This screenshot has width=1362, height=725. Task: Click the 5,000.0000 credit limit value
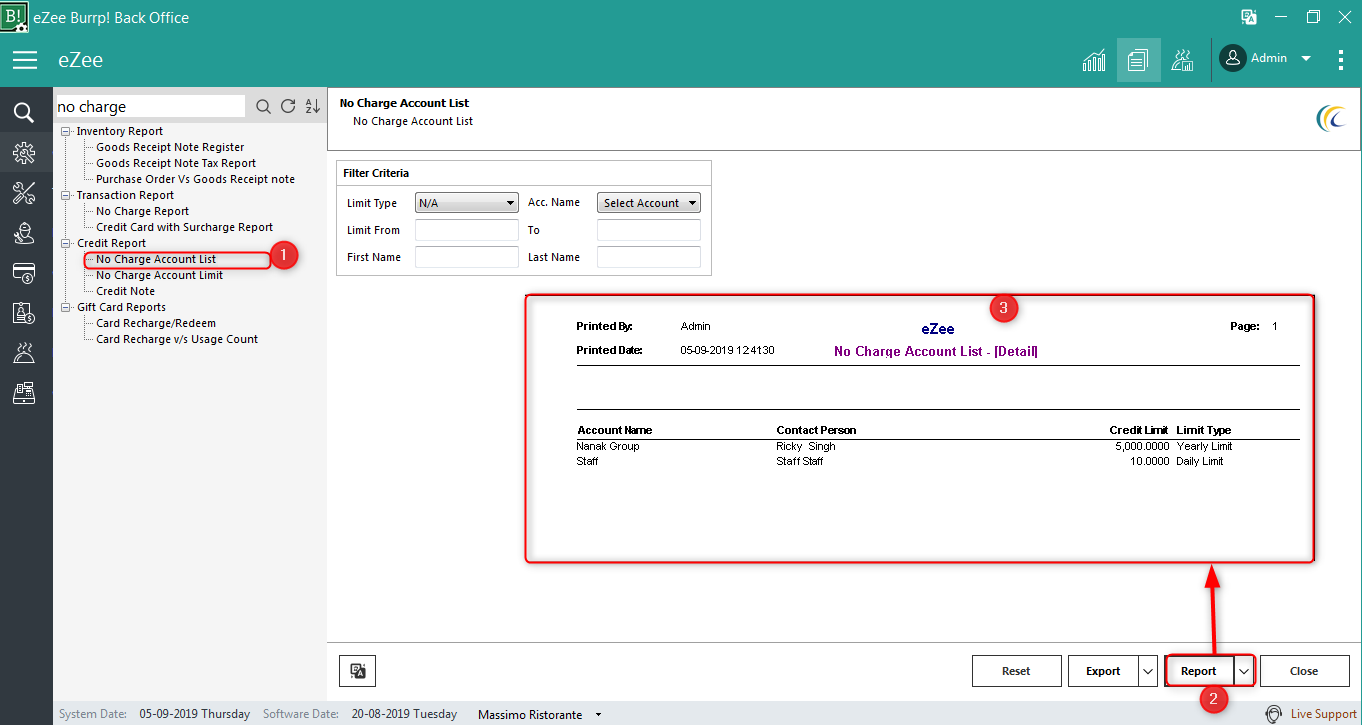click(x=1142, y=446)
